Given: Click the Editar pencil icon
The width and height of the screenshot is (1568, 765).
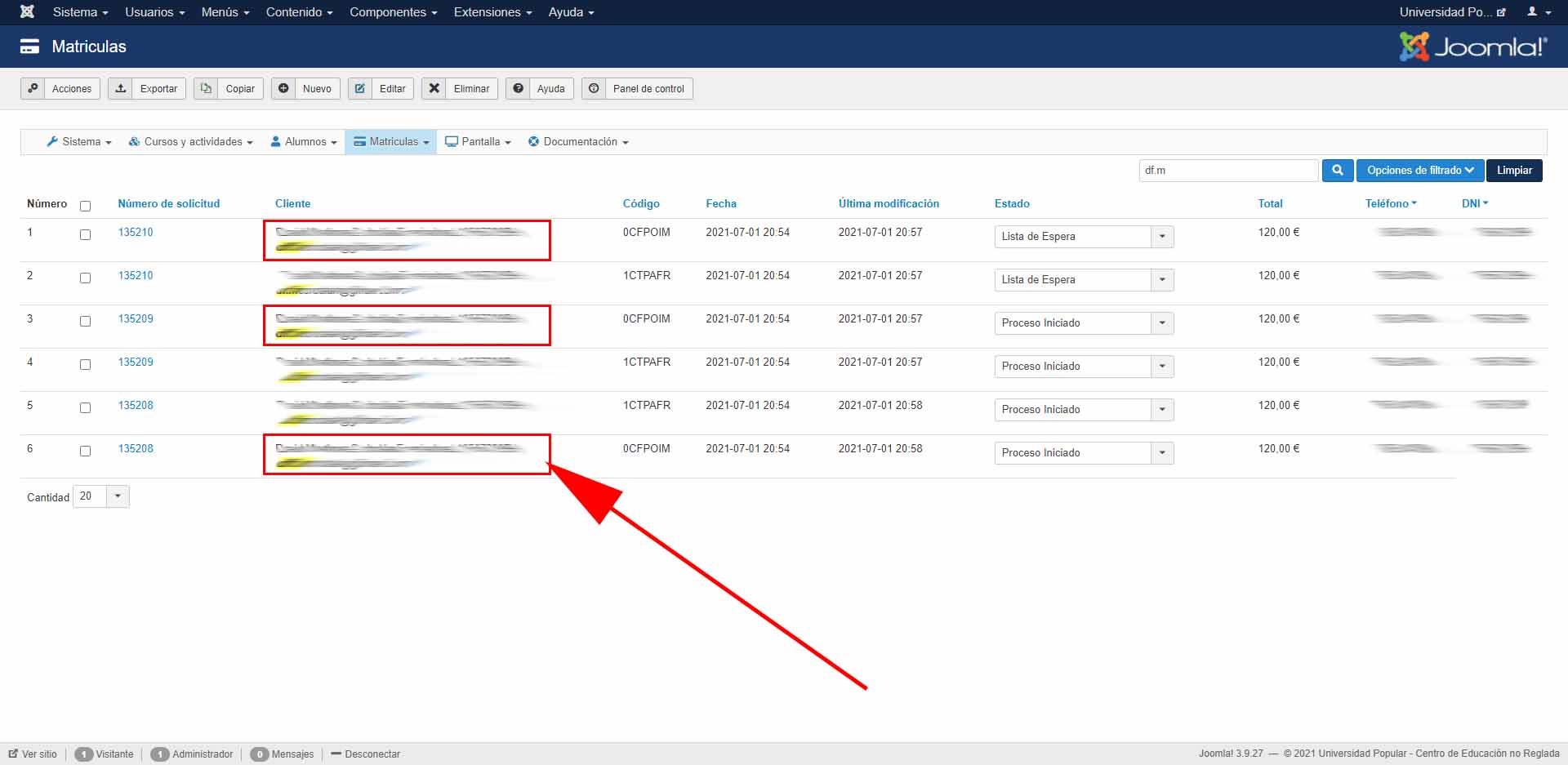Looking at the screenshot, I should point(360,88).
